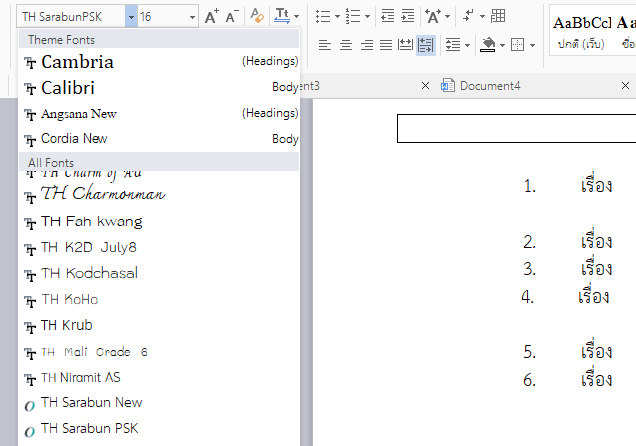Viewport: 636px width, 446px height.
Task: Expand the line spacing dropdown arrow
Action: [467, 45]
